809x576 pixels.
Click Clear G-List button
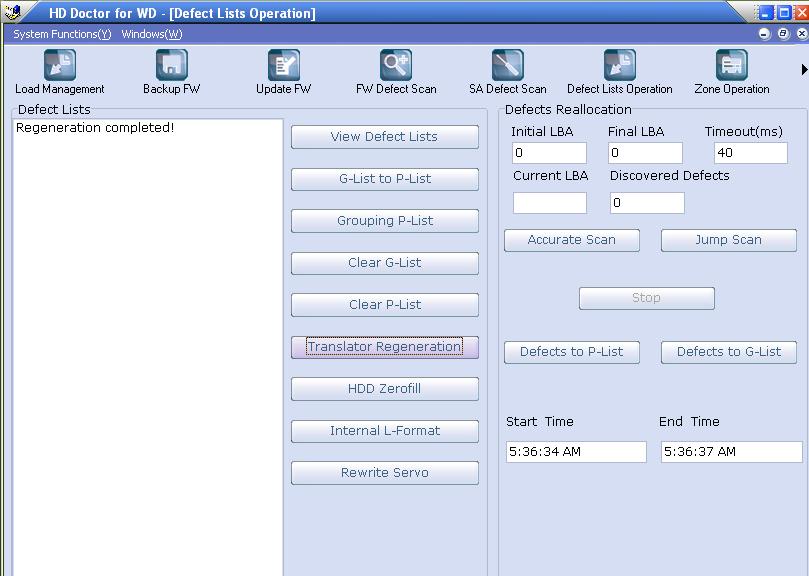384,263
